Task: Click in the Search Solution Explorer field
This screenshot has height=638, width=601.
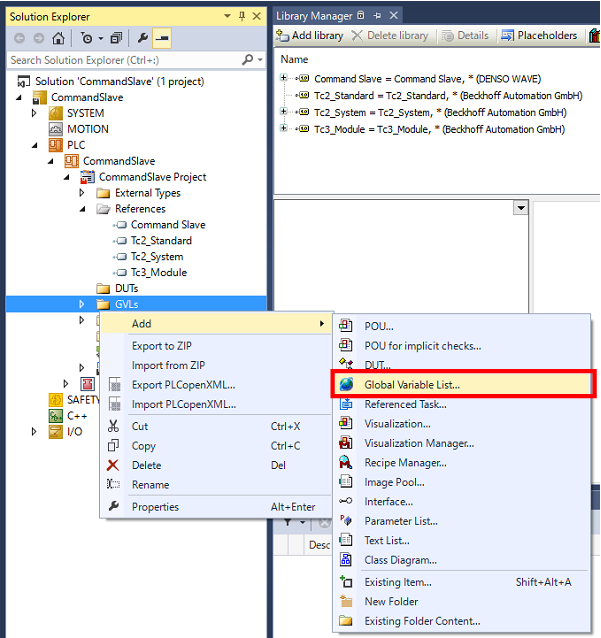Action: [120, 60]
